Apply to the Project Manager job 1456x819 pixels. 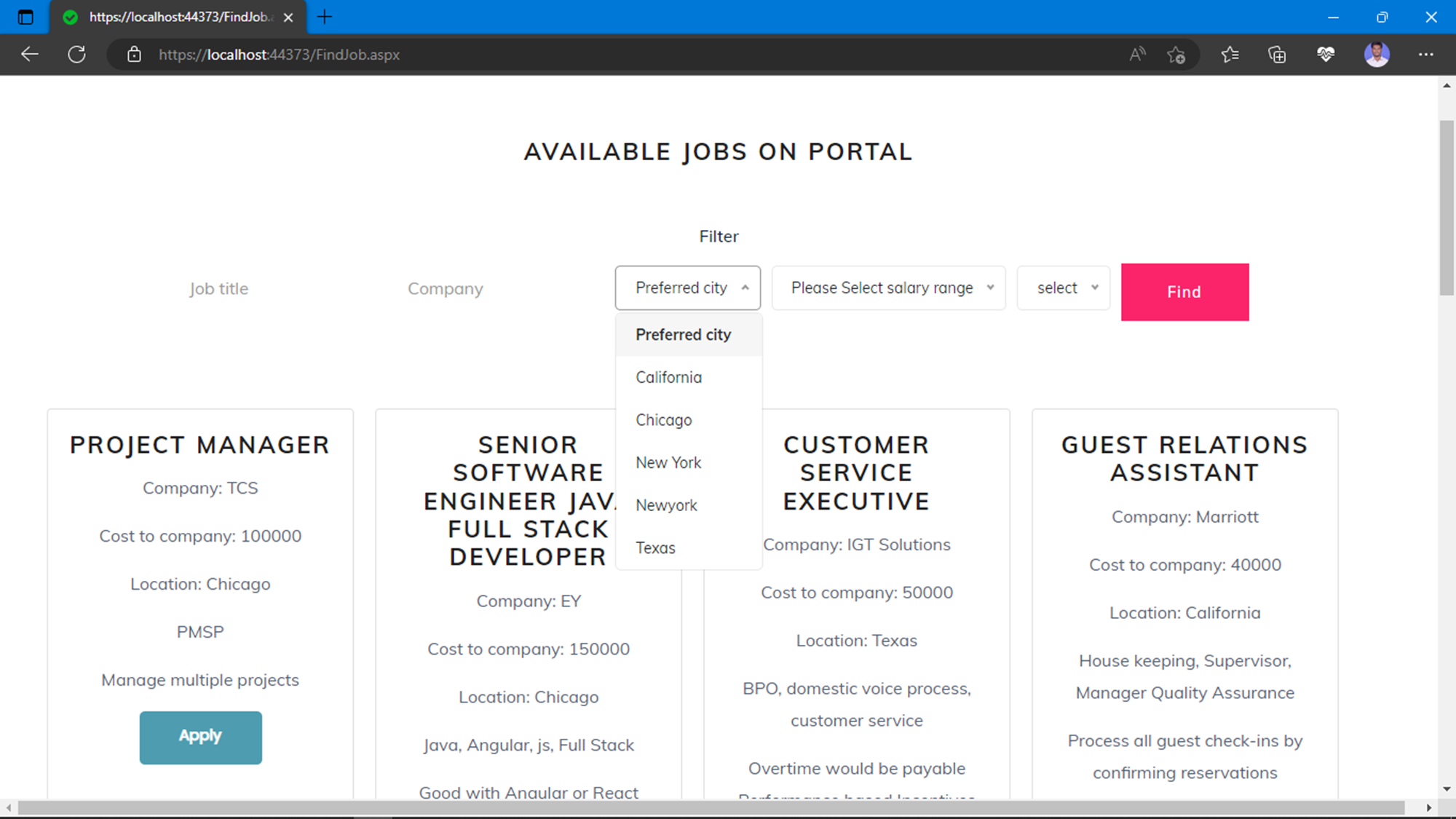click(x=201, y=737)
